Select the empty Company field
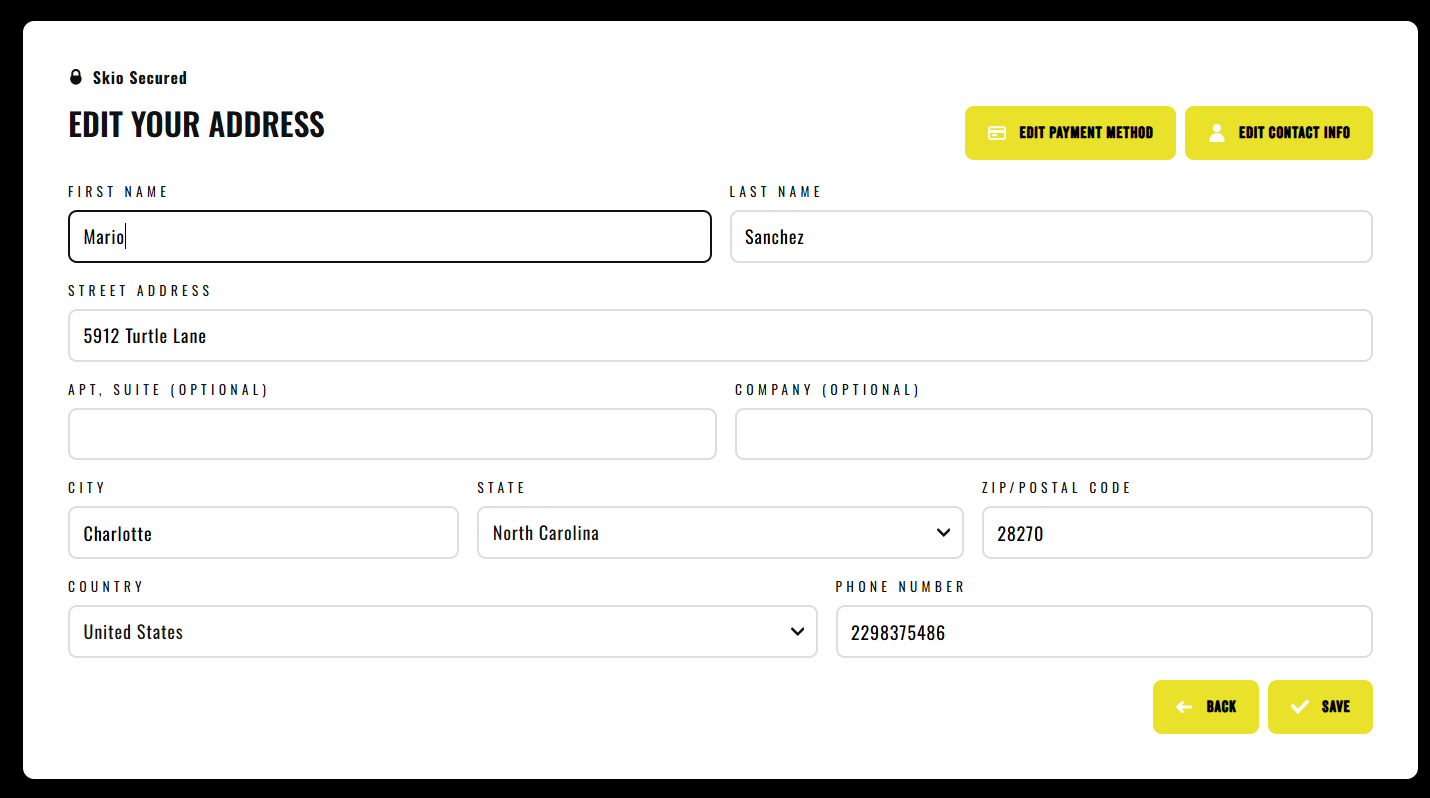This screenshot has height=798, width=1430. pyautogui.click(x=1053, y=434)
